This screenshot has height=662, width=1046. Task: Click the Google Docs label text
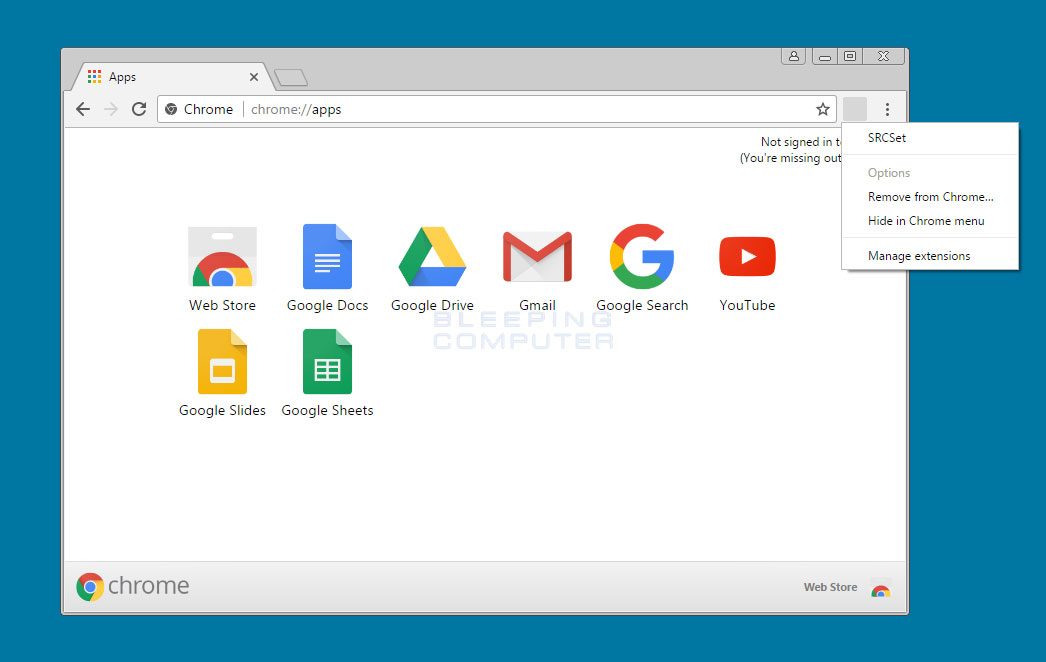click(x=327, y=306)
